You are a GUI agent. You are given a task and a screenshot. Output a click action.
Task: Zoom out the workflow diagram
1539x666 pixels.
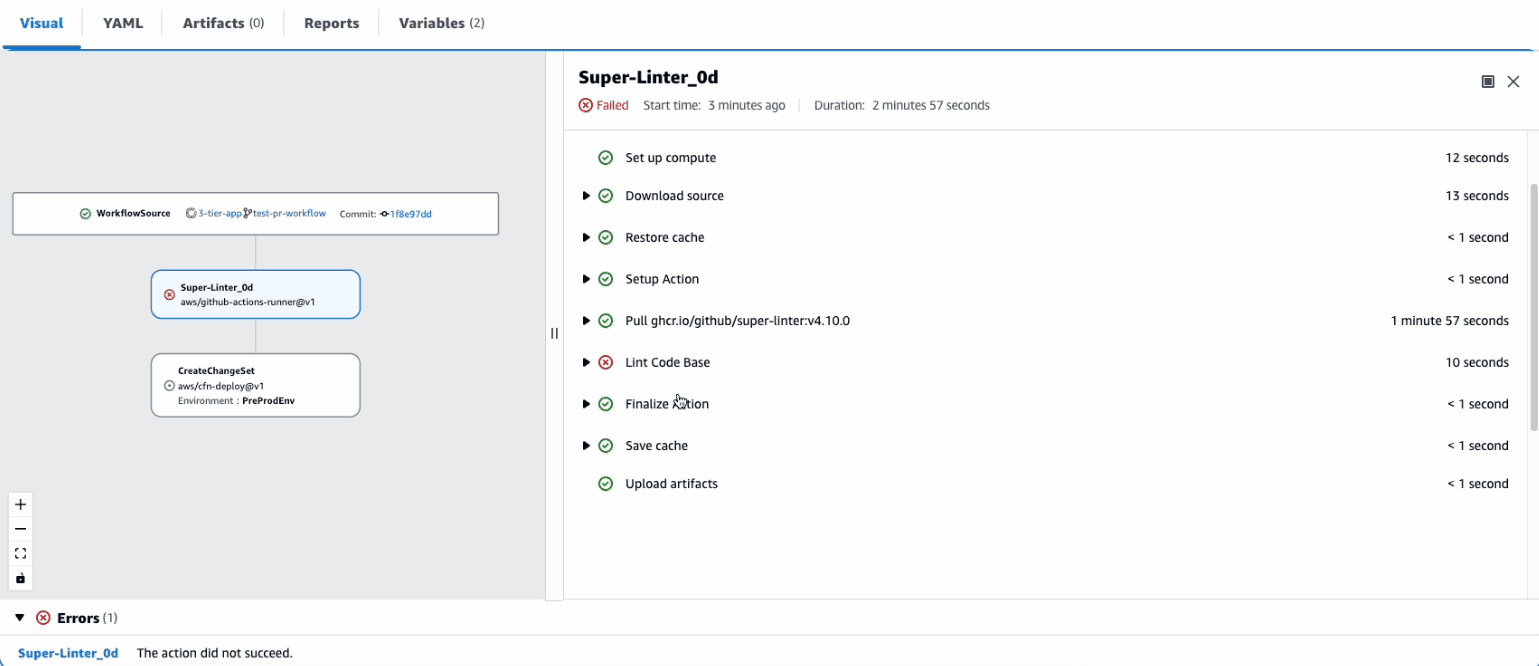tap(20, 529)
